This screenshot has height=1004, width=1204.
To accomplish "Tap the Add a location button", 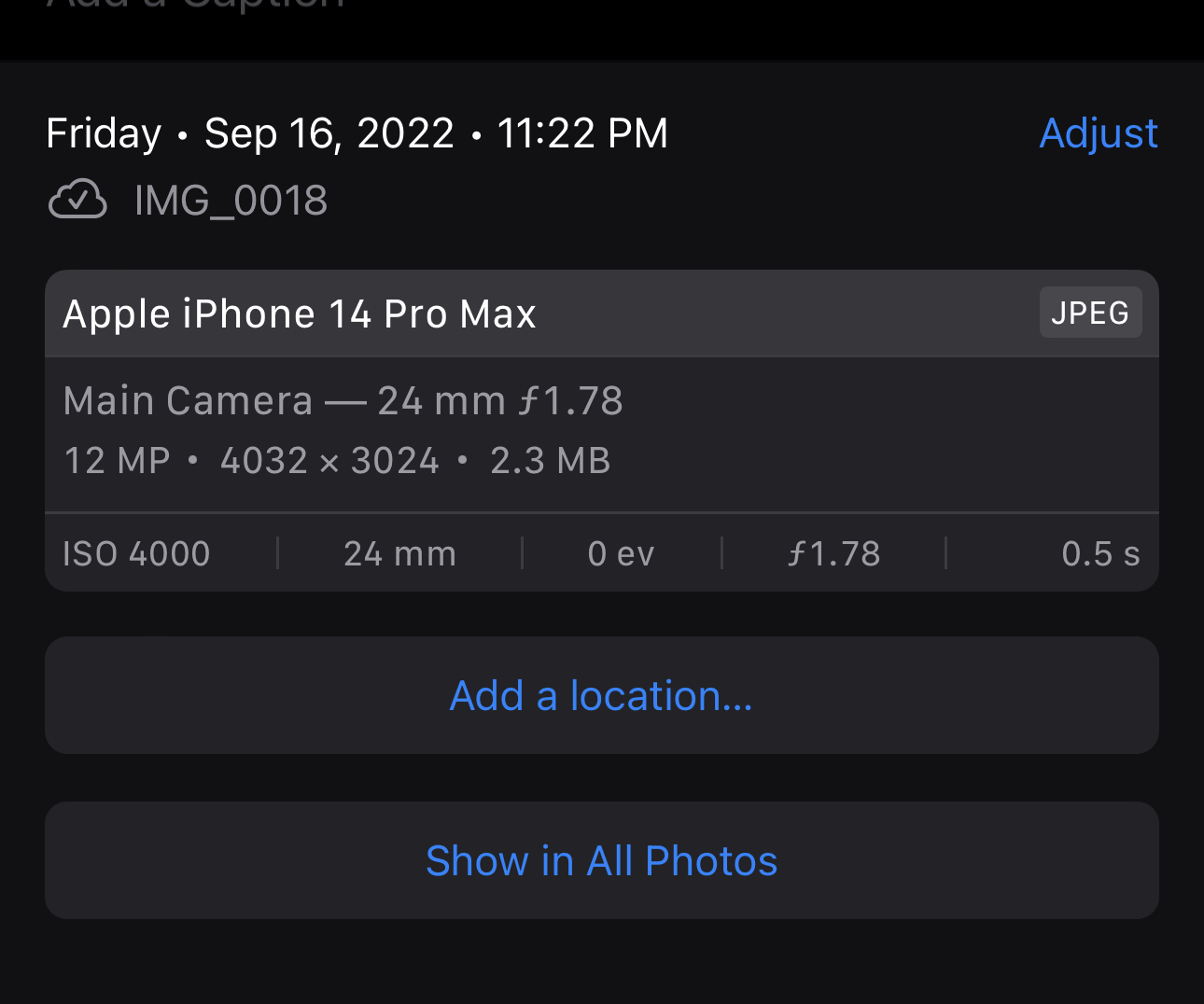I will coord(601,696).
